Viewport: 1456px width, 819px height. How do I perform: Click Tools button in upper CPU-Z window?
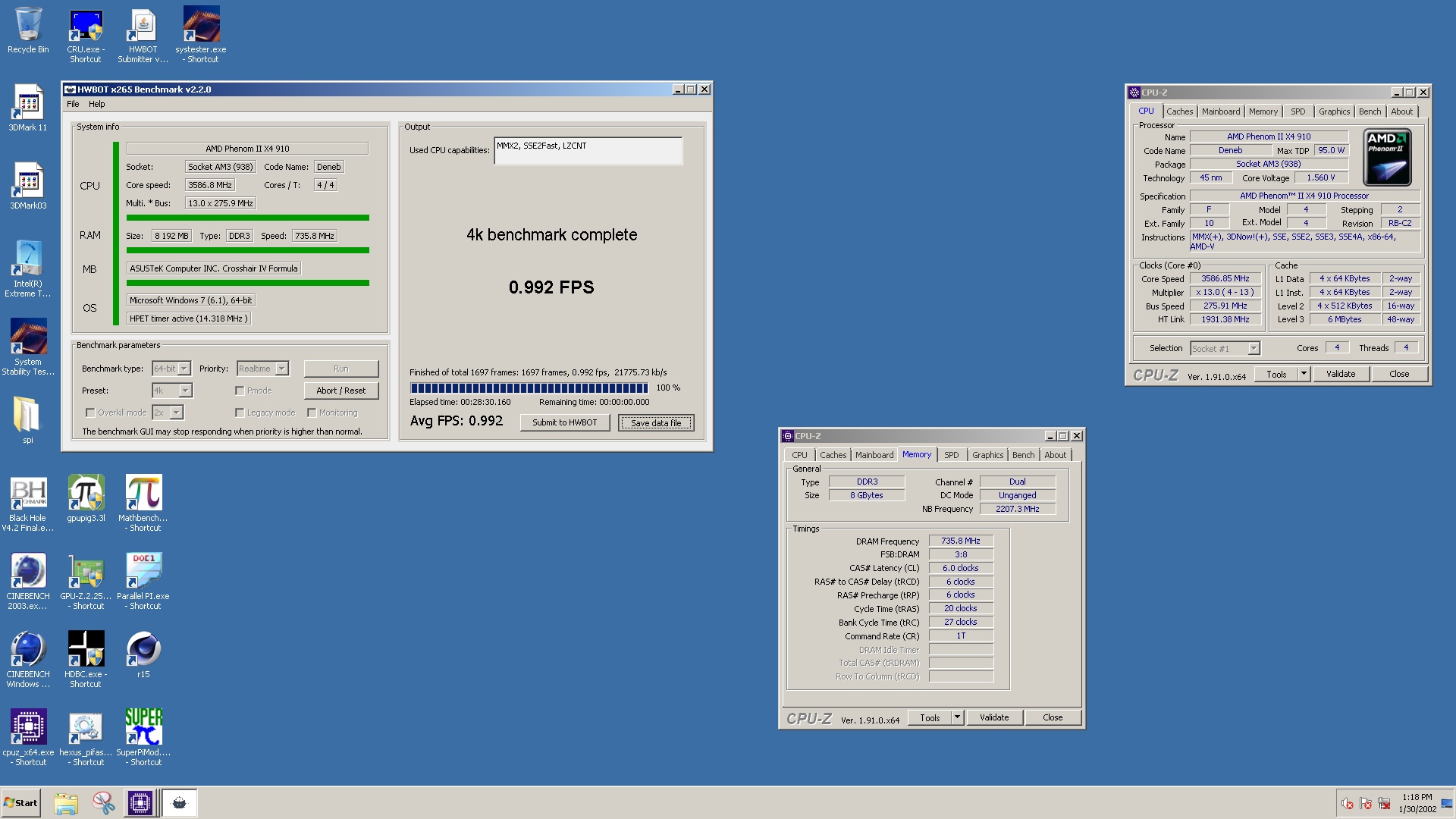tap(1276, 374)
